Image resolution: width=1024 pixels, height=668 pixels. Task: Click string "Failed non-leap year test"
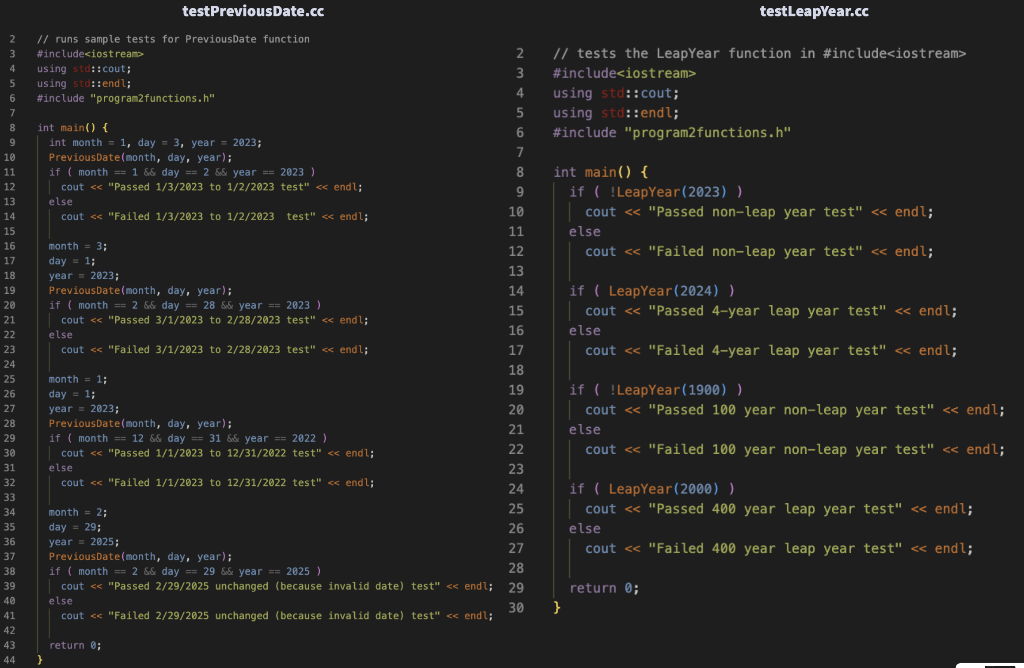[x=756, y=251]
